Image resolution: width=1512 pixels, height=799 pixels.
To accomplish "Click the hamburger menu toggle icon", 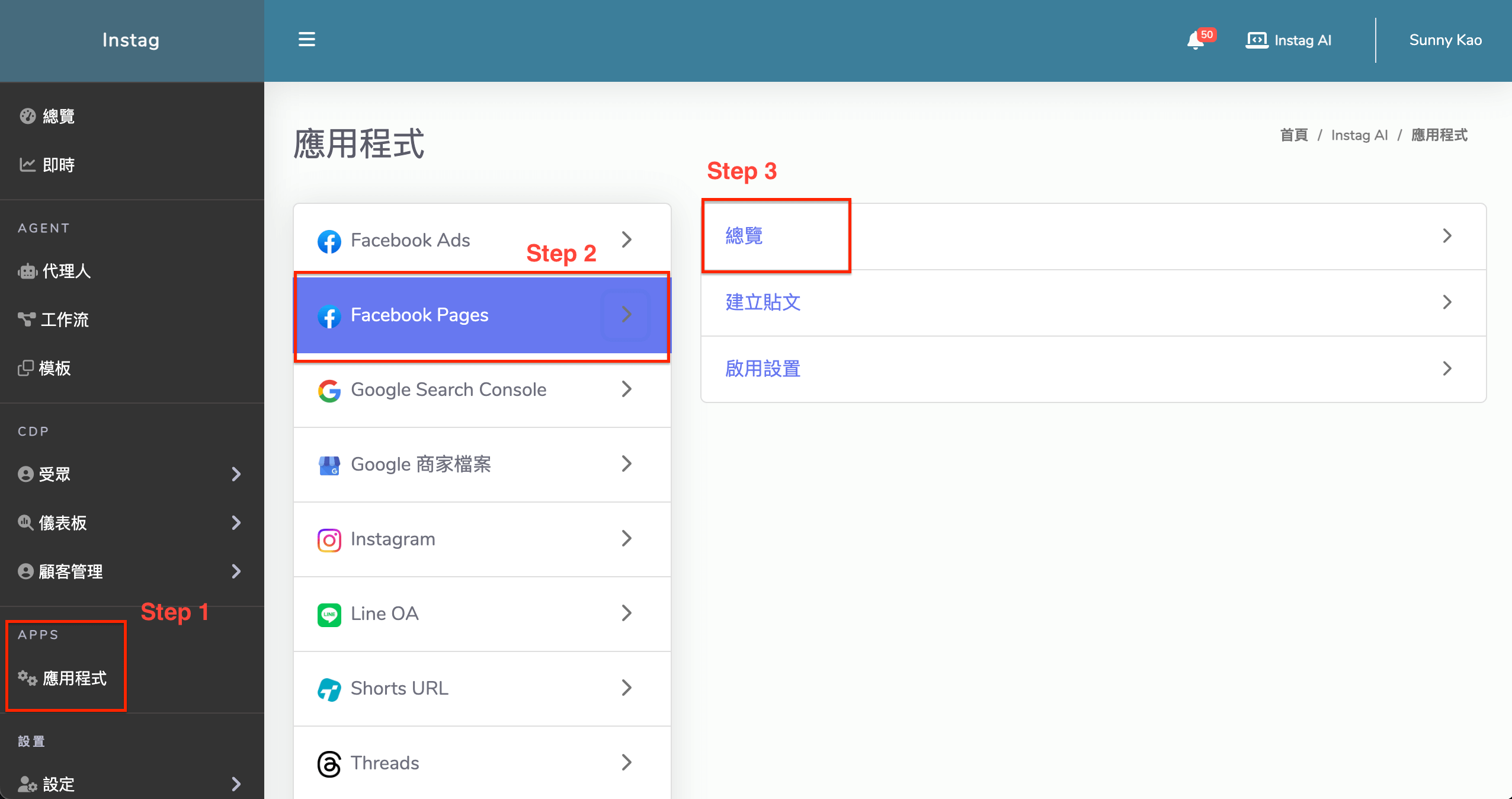I will 306,40.
